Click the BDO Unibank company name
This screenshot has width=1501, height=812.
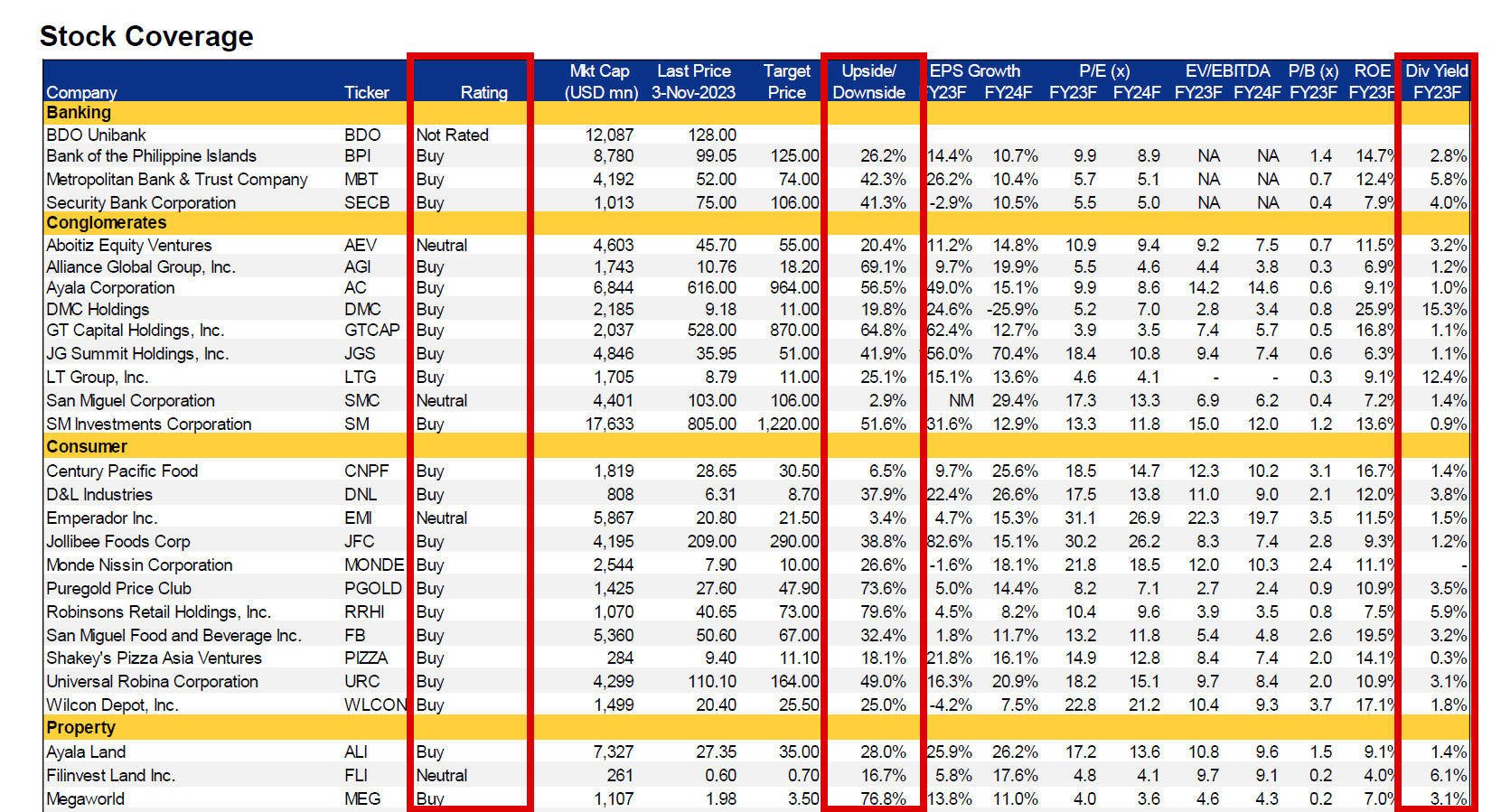point(96,135)
